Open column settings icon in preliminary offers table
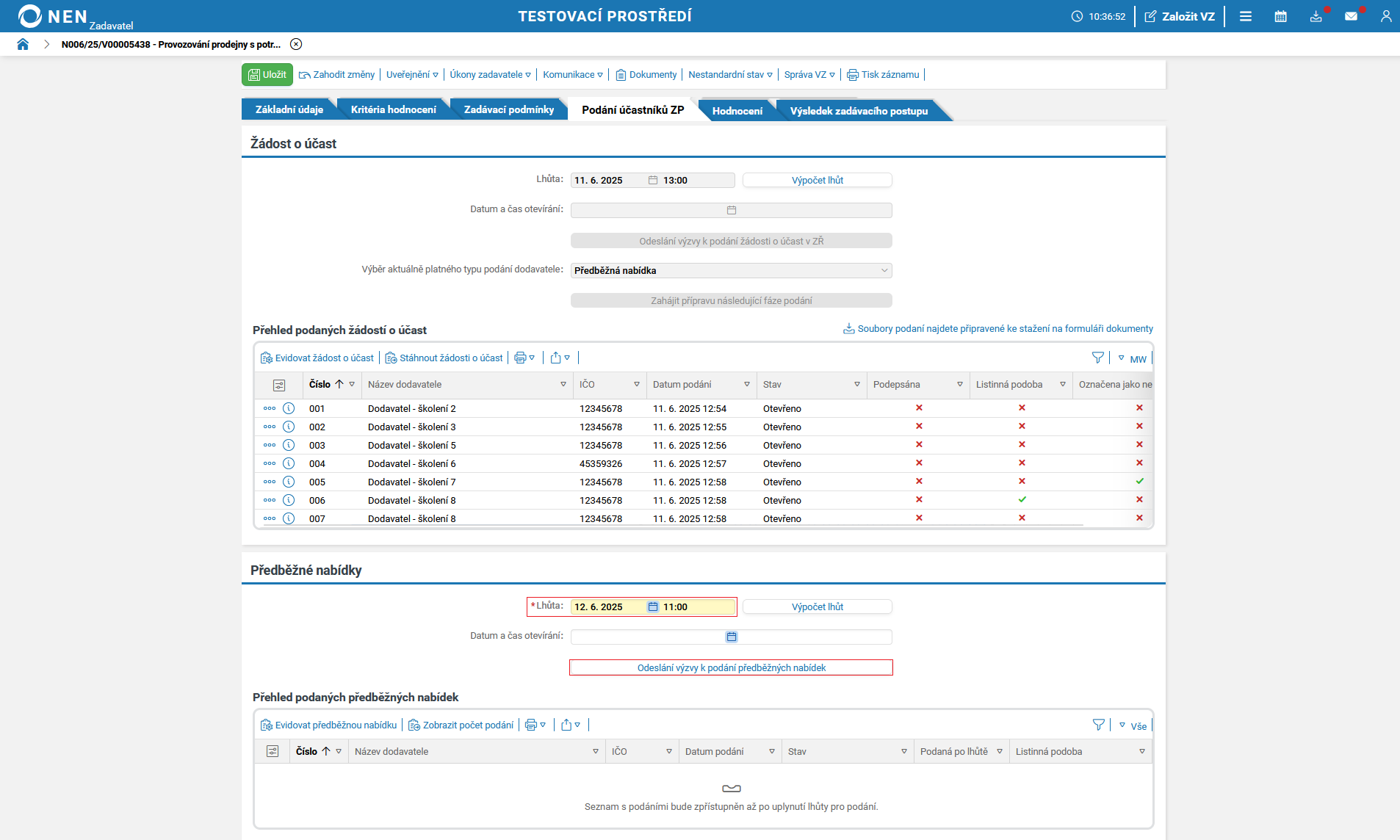The height and width of the screenshot is (840, 1400). click(x=273, y=751)
